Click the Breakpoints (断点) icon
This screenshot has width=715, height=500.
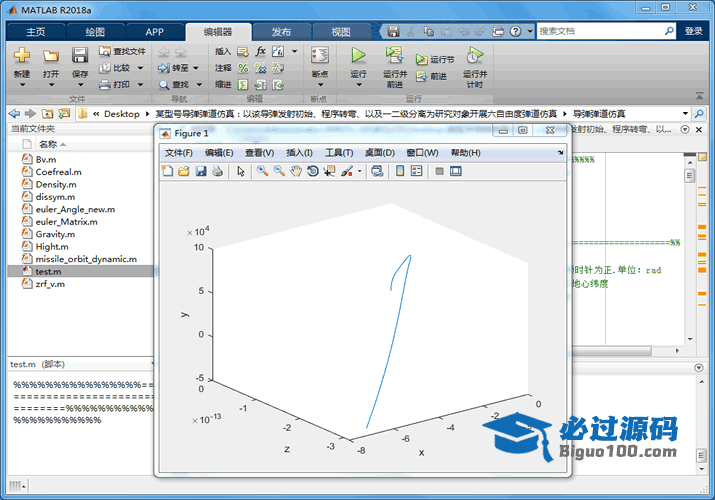coord(320,55)
